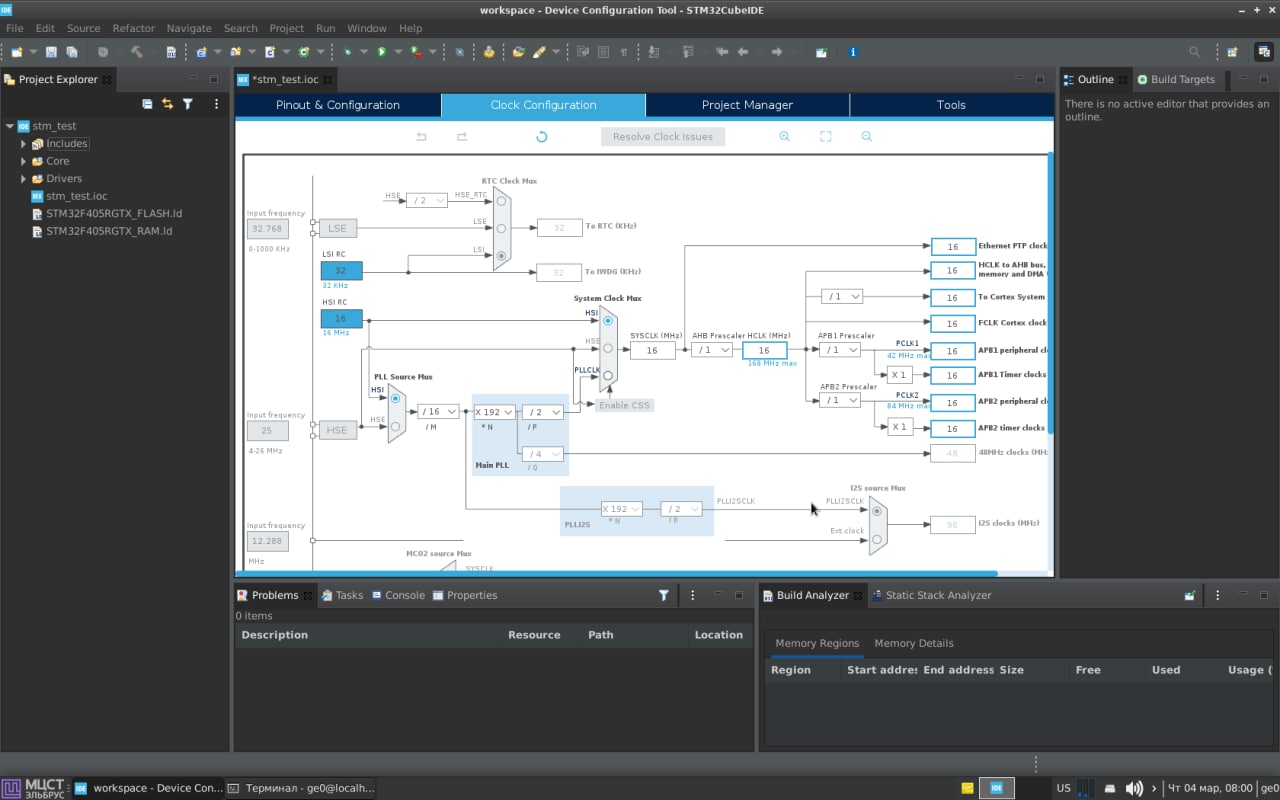
Task: Click the filter icon in Project Explorer
Action: [187, 104]
